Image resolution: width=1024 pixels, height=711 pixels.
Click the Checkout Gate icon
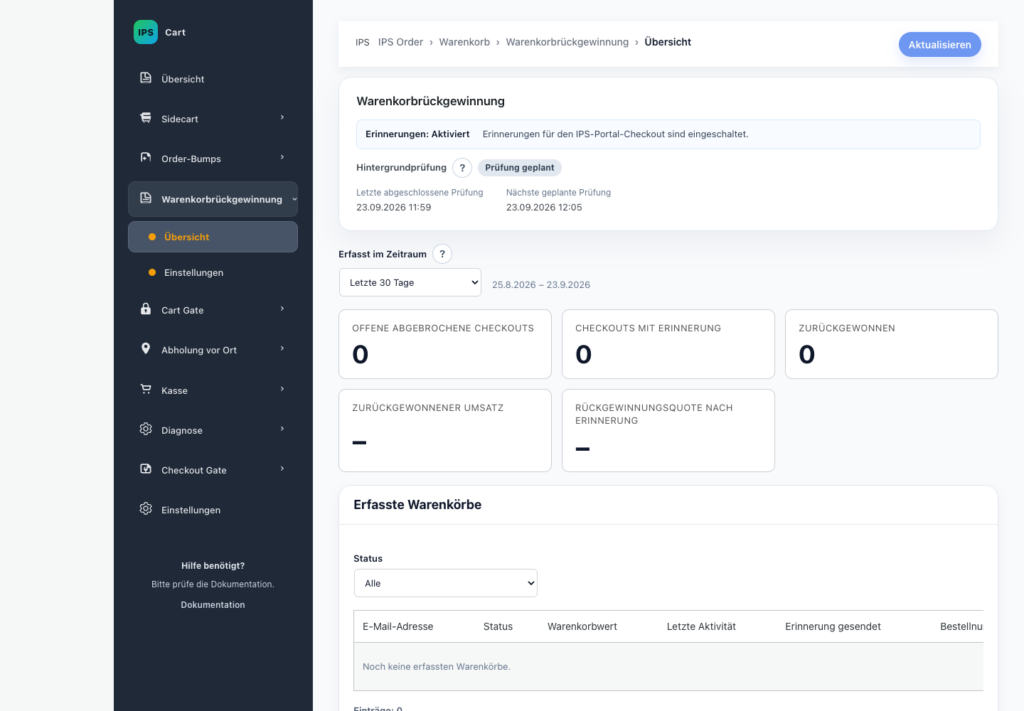coord(146,469)
